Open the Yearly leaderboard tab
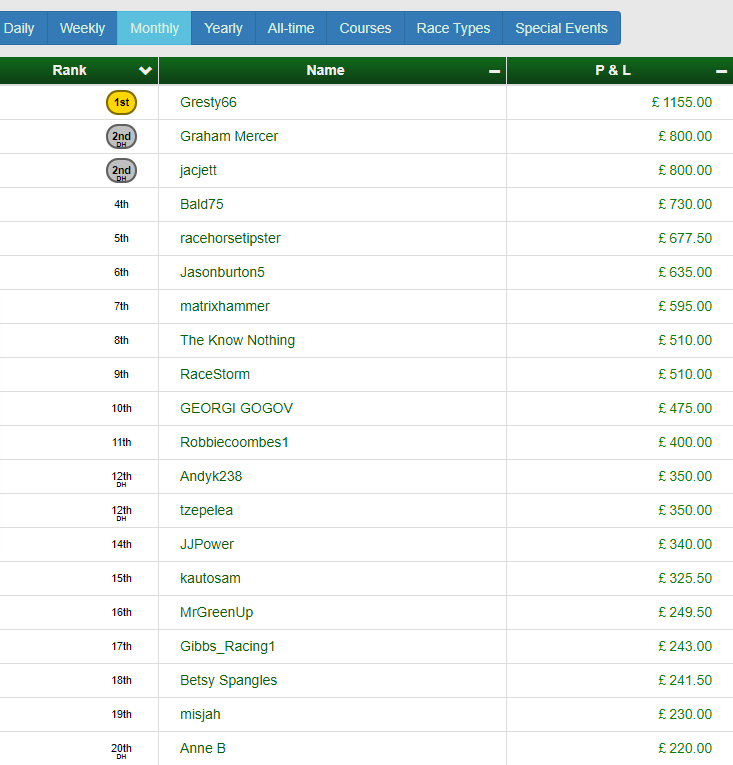The image size is (733, 765). (x=223, y=28)
